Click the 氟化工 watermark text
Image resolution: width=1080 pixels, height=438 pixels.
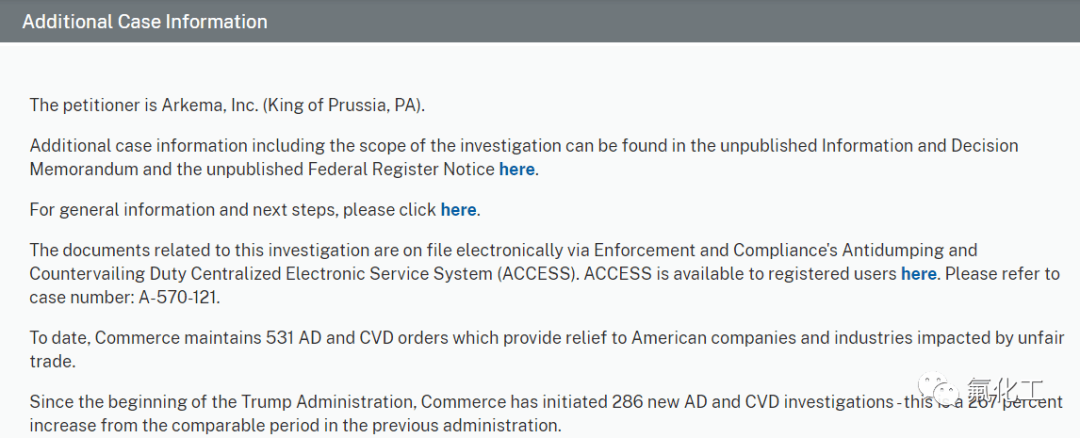click(x=1006, y=390)
